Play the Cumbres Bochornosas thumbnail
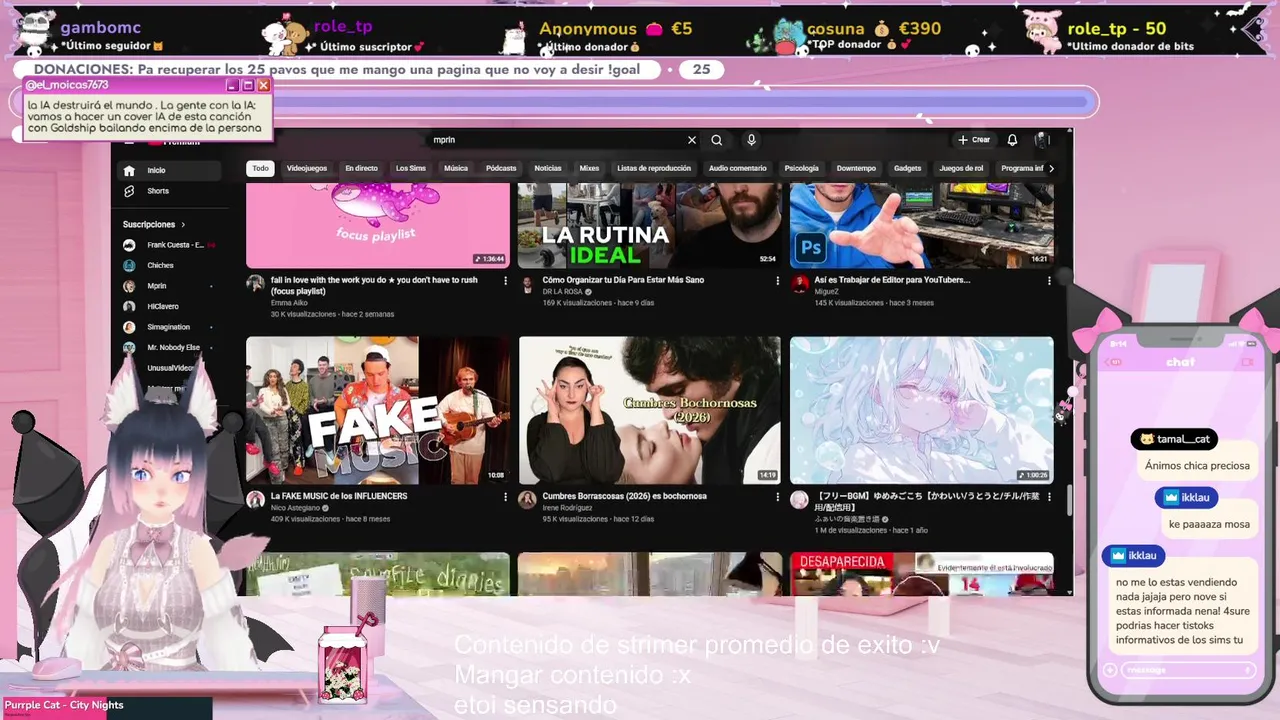1280x720 pixels. tap(649, 410)
